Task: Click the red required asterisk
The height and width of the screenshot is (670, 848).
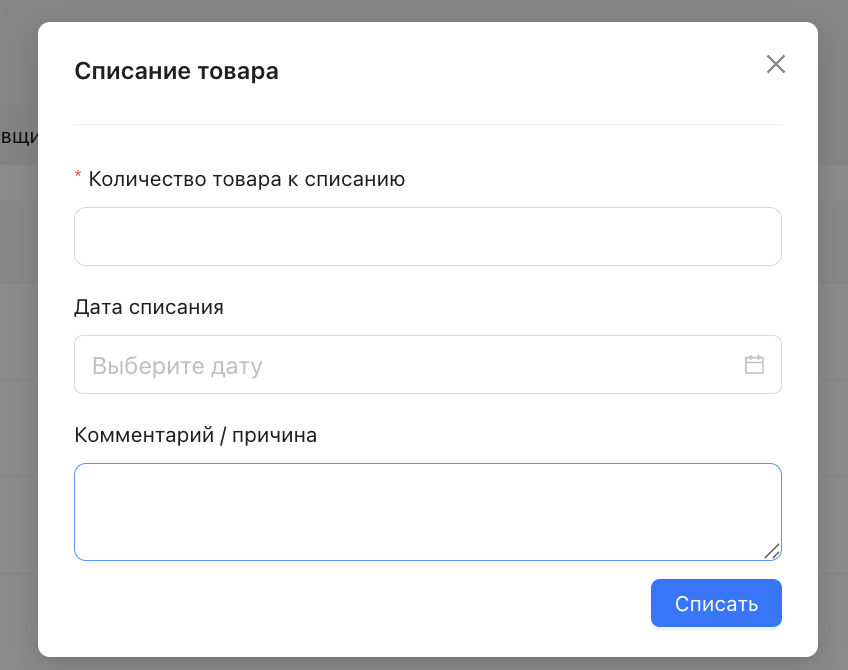Action: coord(78,178)
